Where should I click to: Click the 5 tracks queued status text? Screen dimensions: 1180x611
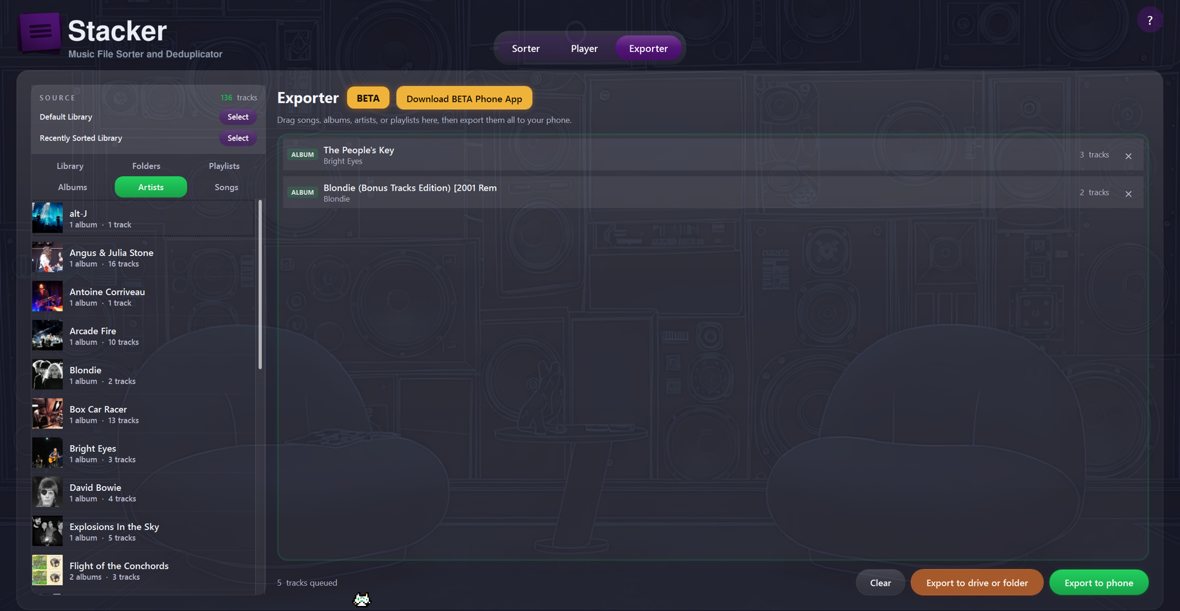(307, 583)
